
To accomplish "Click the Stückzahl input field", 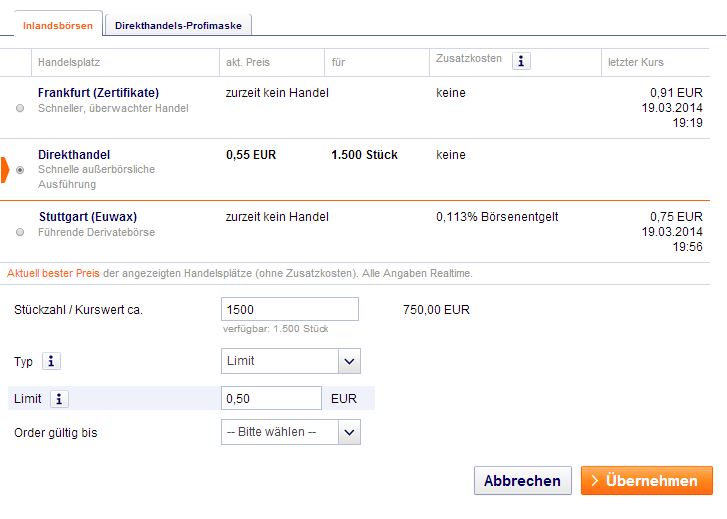I will click(289, 310).
